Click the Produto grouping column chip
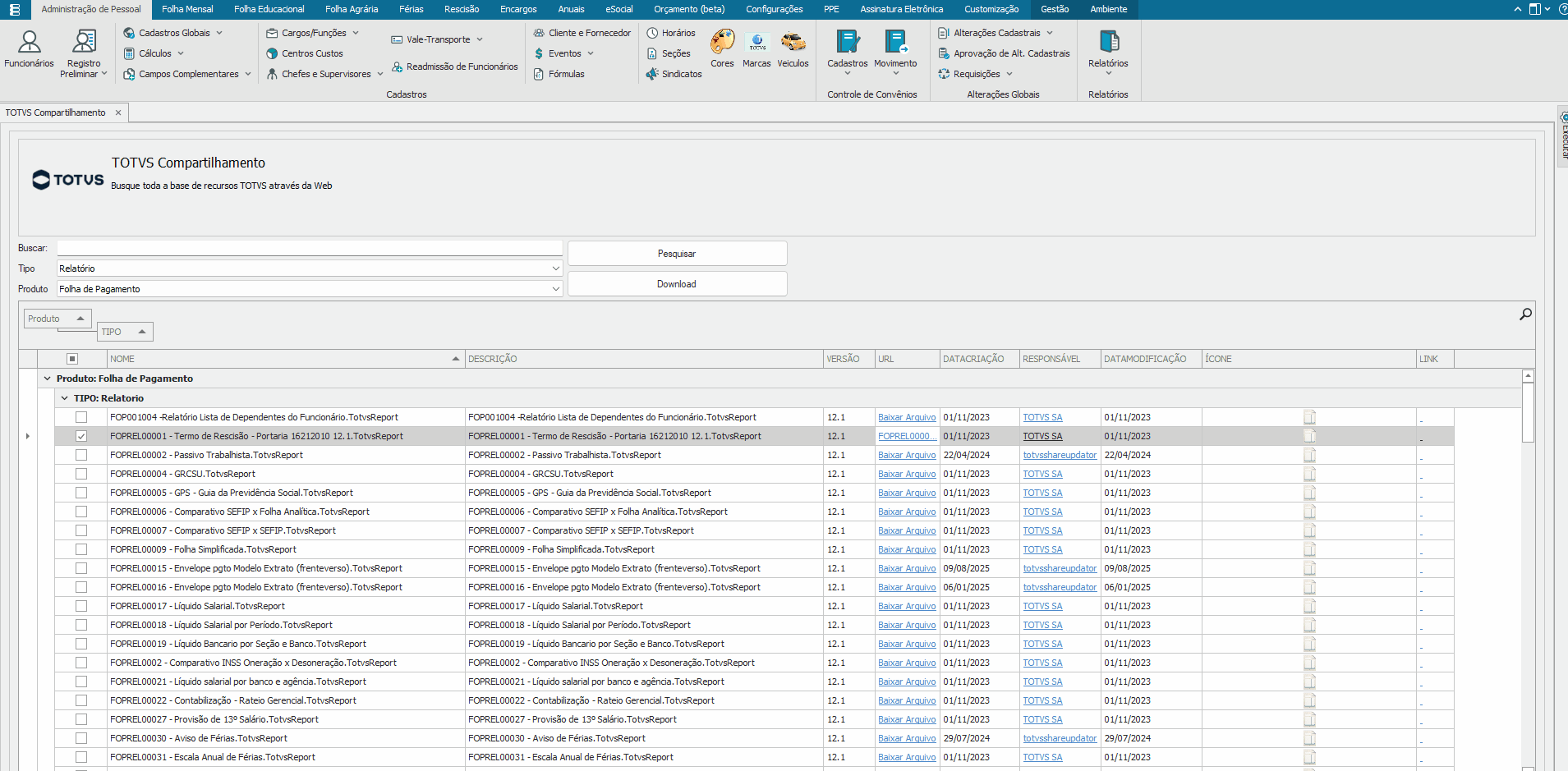Viewport: 1568px width, 771px height. [x=57, y=319]
